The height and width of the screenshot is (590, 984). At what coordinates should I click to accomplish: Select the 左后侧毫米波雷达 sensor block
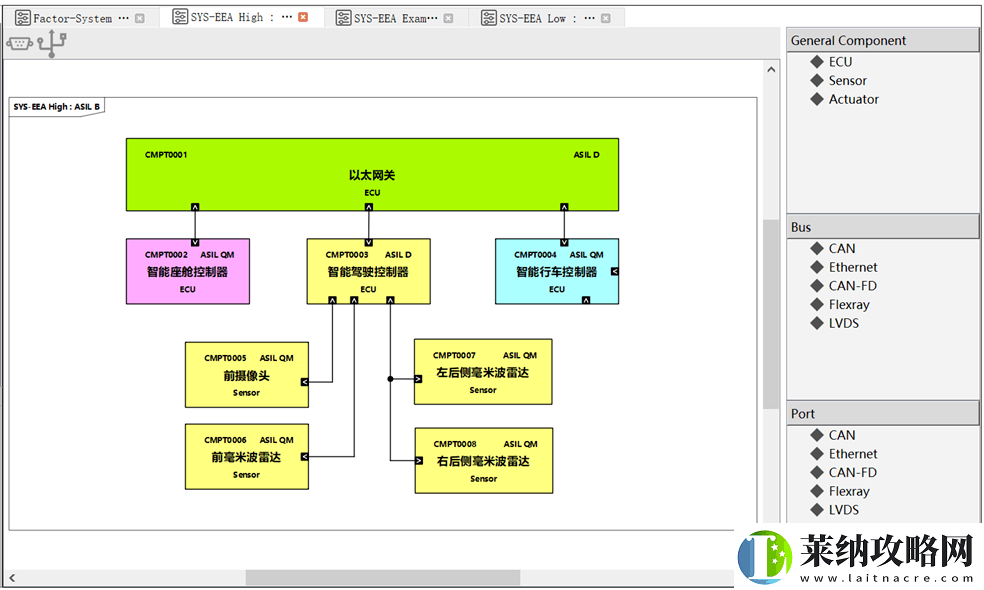pyautogui.click(x=483, y=372)
